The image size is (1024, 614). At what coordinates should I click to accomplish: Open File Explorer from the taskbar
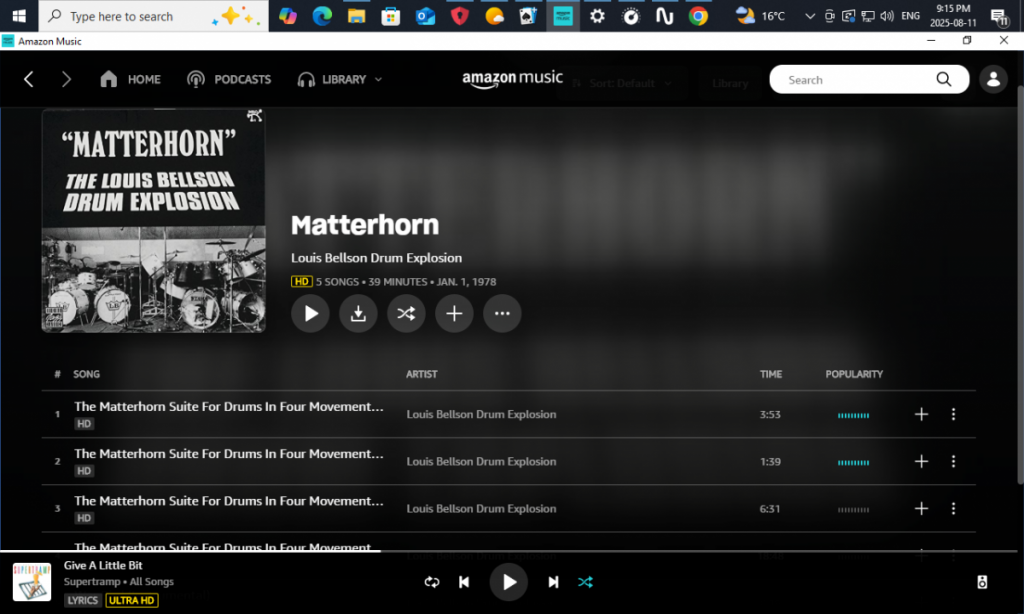coord(357,16)
